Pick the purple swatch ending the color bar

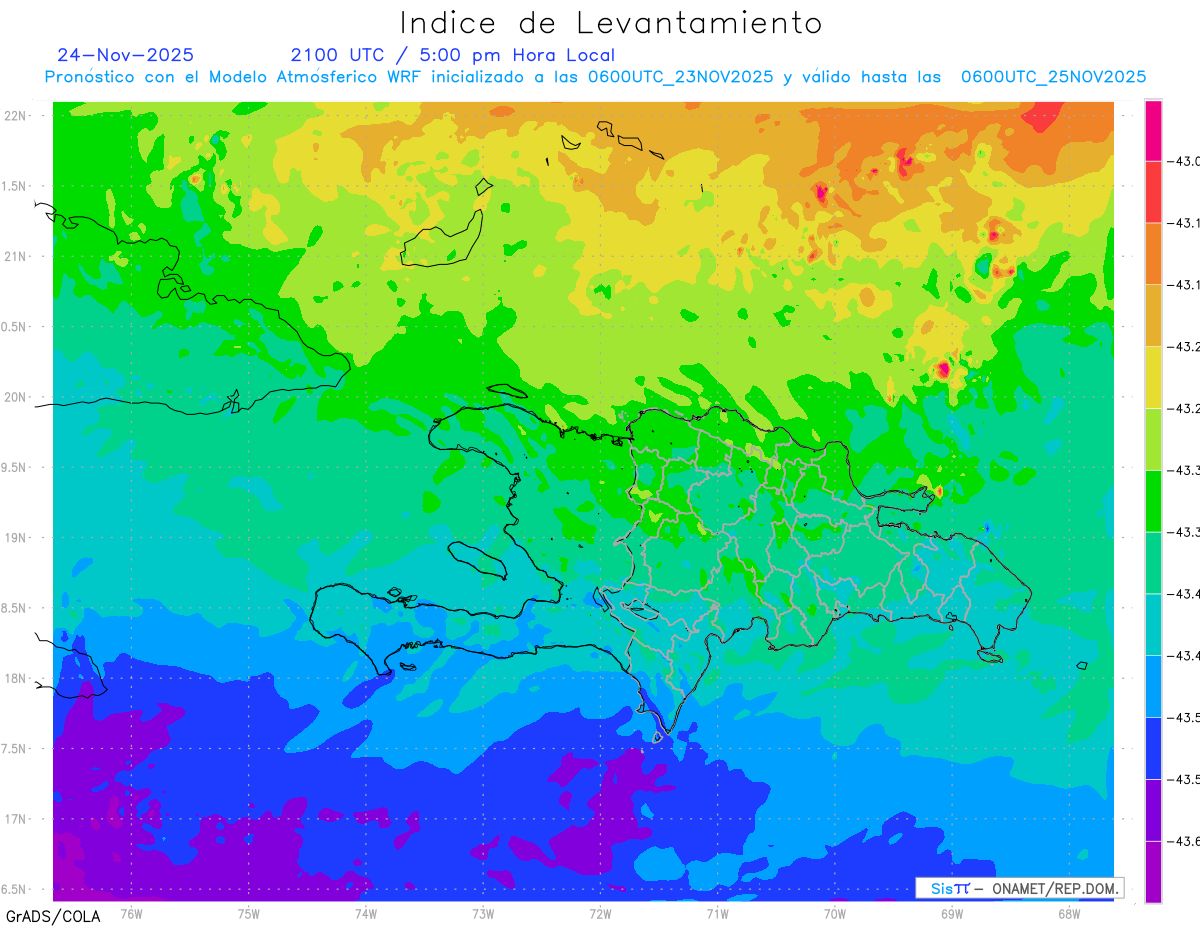tap(1153, 871)
